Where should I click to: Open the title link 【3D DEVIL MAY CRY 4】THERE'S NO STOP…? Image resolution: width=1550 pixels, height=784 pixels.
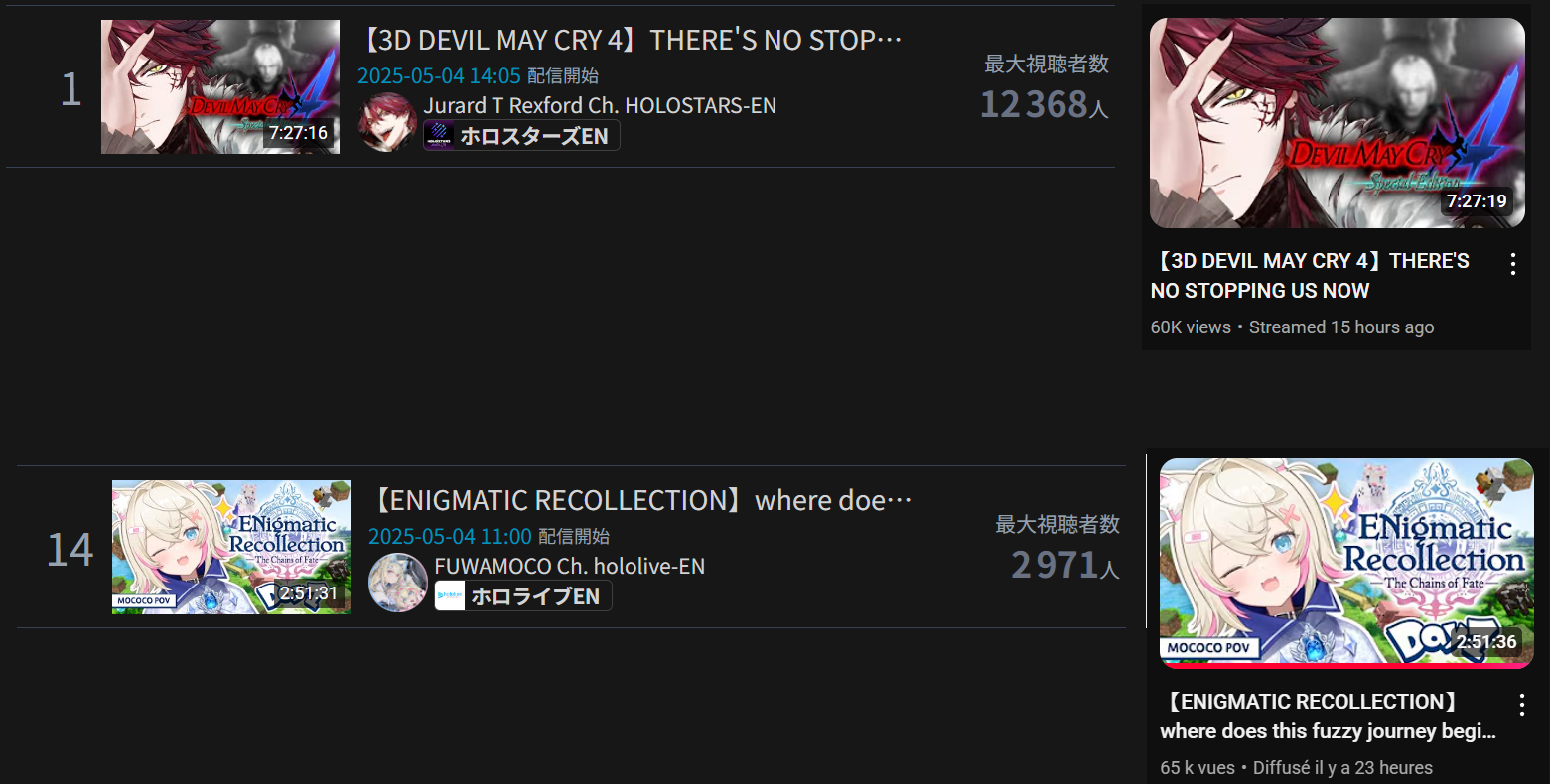click(x=630, y=41)
